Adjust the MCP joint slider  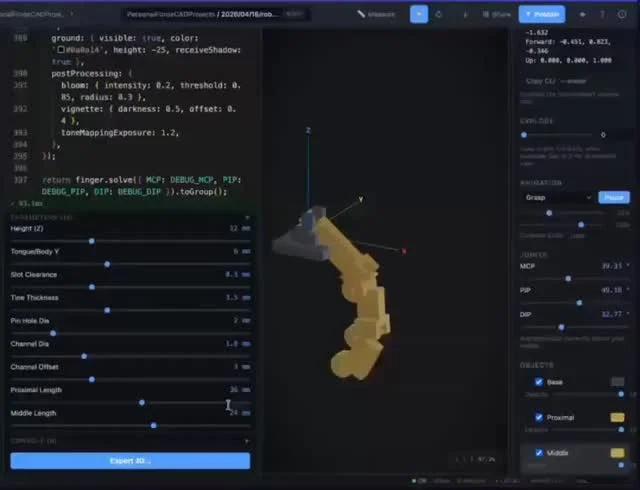click(x=575, y=278)
